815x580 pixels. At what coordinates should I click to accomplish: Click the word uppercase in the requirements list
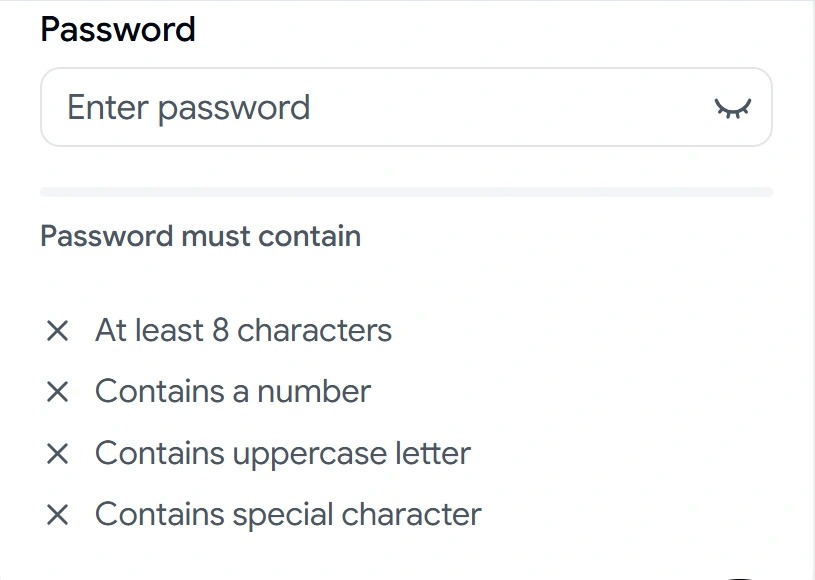(x=309, y=455)
